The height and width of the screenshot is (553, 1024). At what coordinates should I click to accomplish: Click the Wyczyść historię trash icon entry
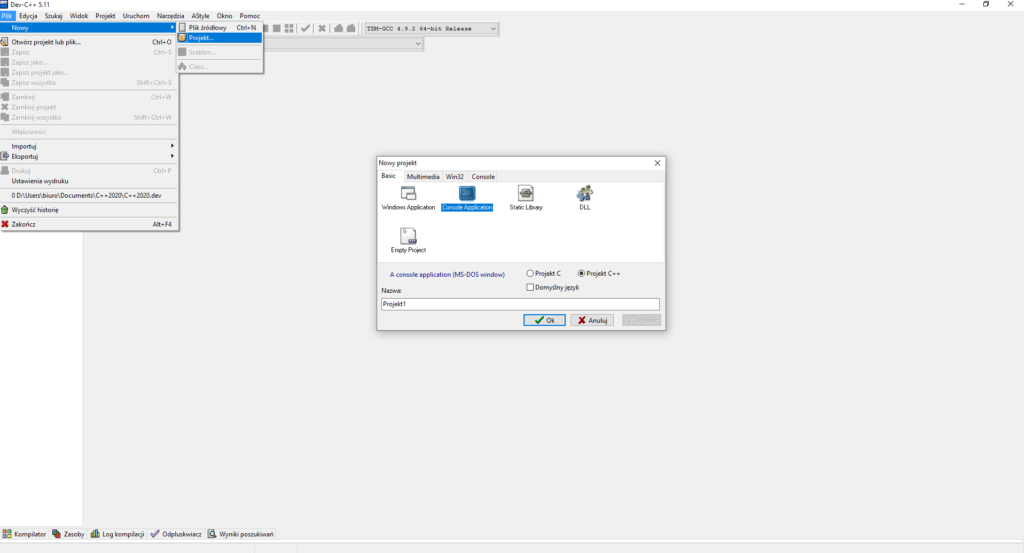(35, 210)
